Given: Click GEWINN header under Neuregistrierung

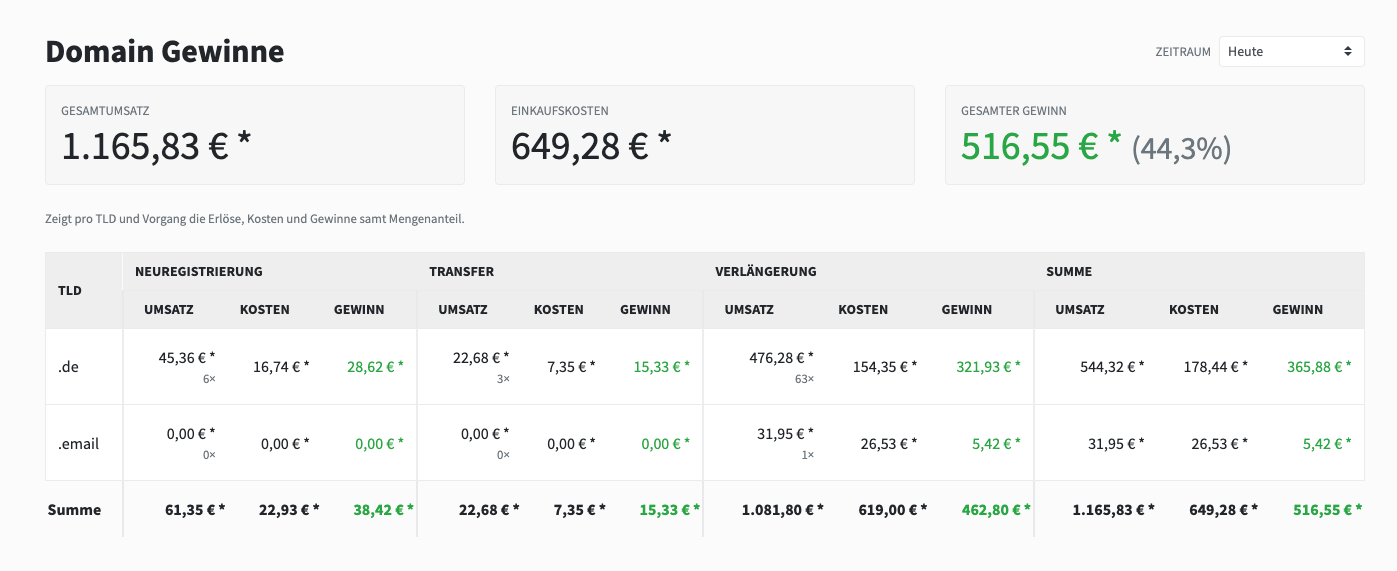Looking at the screenshot, I should coord(359,310).
